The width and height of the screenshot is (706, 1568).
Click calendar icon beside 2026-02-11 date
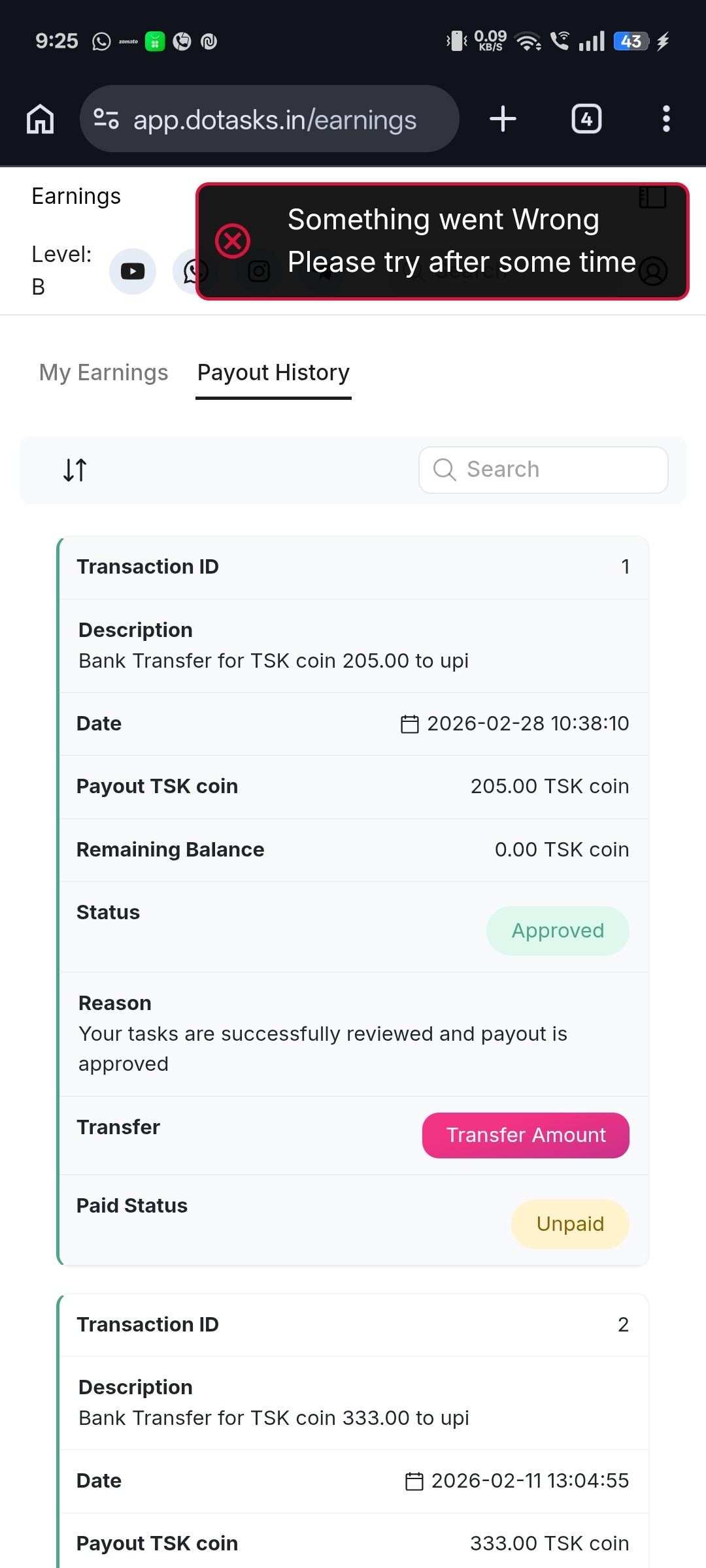(414, 1481)
